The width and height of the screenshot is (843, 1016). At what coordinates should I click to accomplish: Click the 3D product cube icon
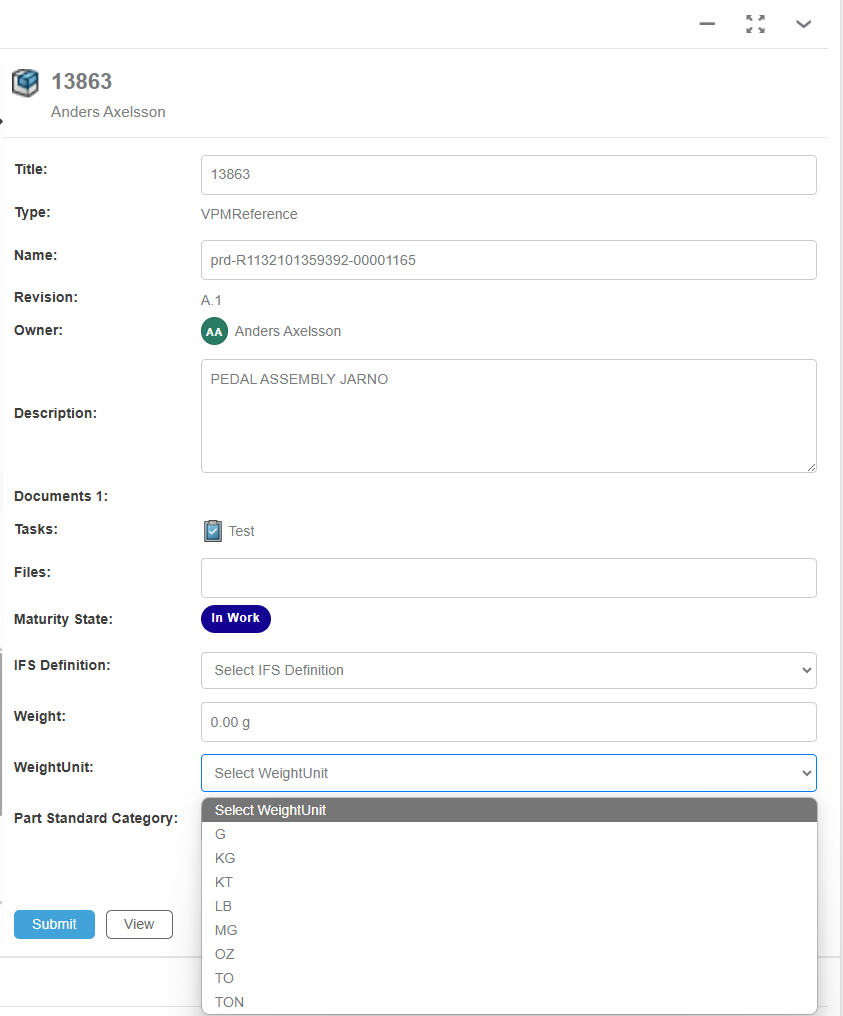click(x=25, y=82)
